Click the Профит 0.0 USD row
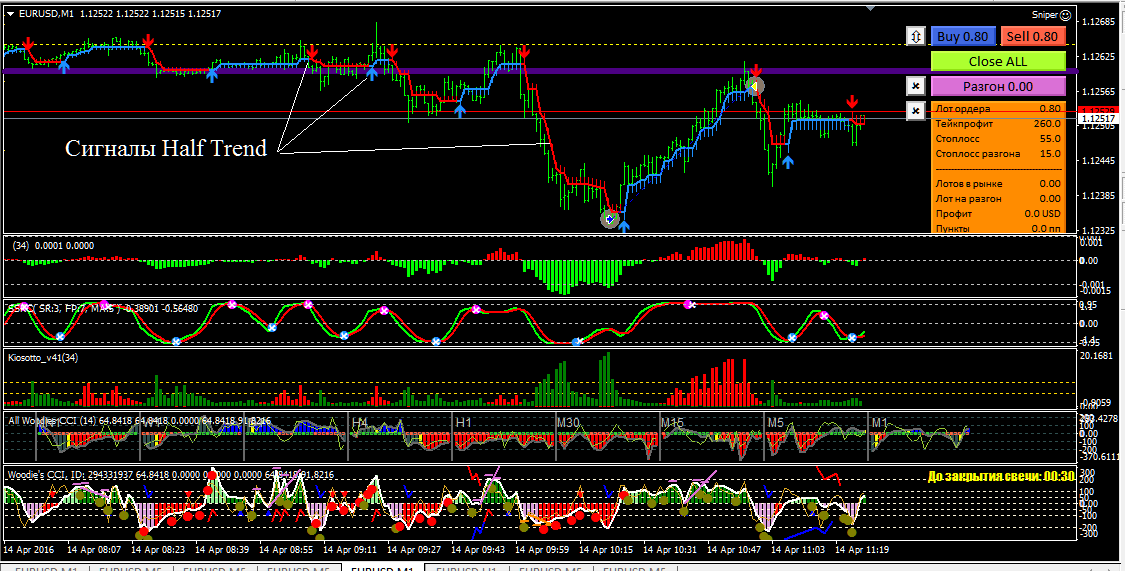The height and width of the screenshot is (571, 1125). pyautogui.click(x=998, y=214)
